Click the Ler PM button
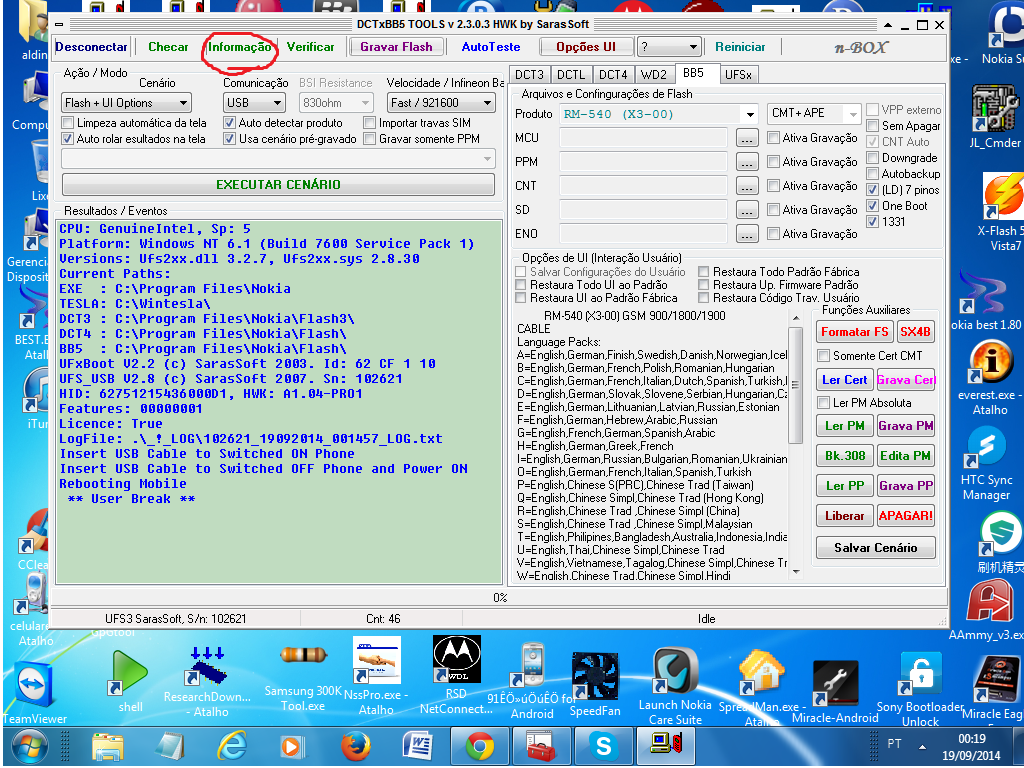This screenshot has height=768, width=1024. [x=844, y=426]
